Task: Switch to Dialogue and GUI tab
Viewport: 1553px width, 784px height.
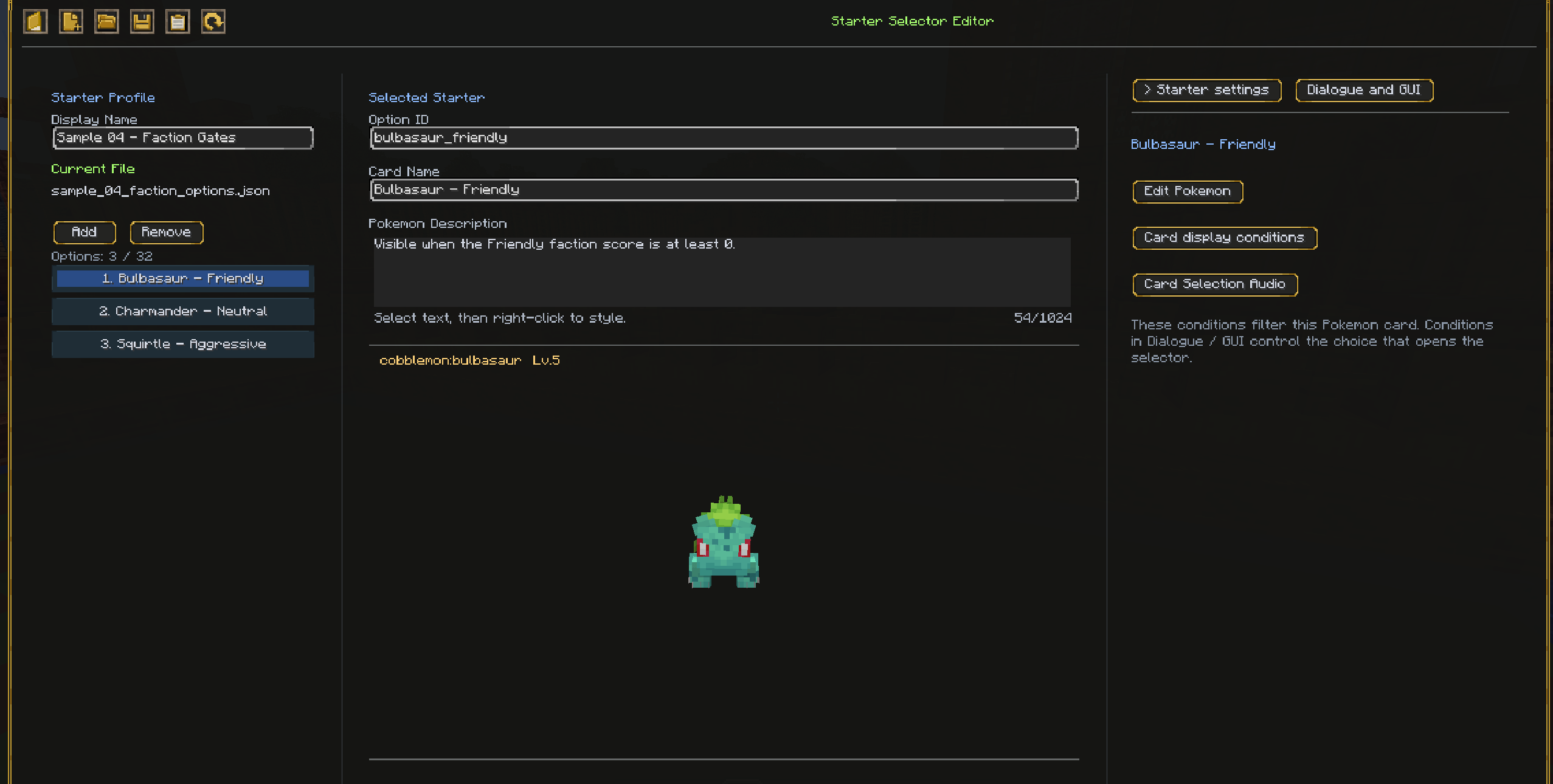Action: tap(1364, 91)
